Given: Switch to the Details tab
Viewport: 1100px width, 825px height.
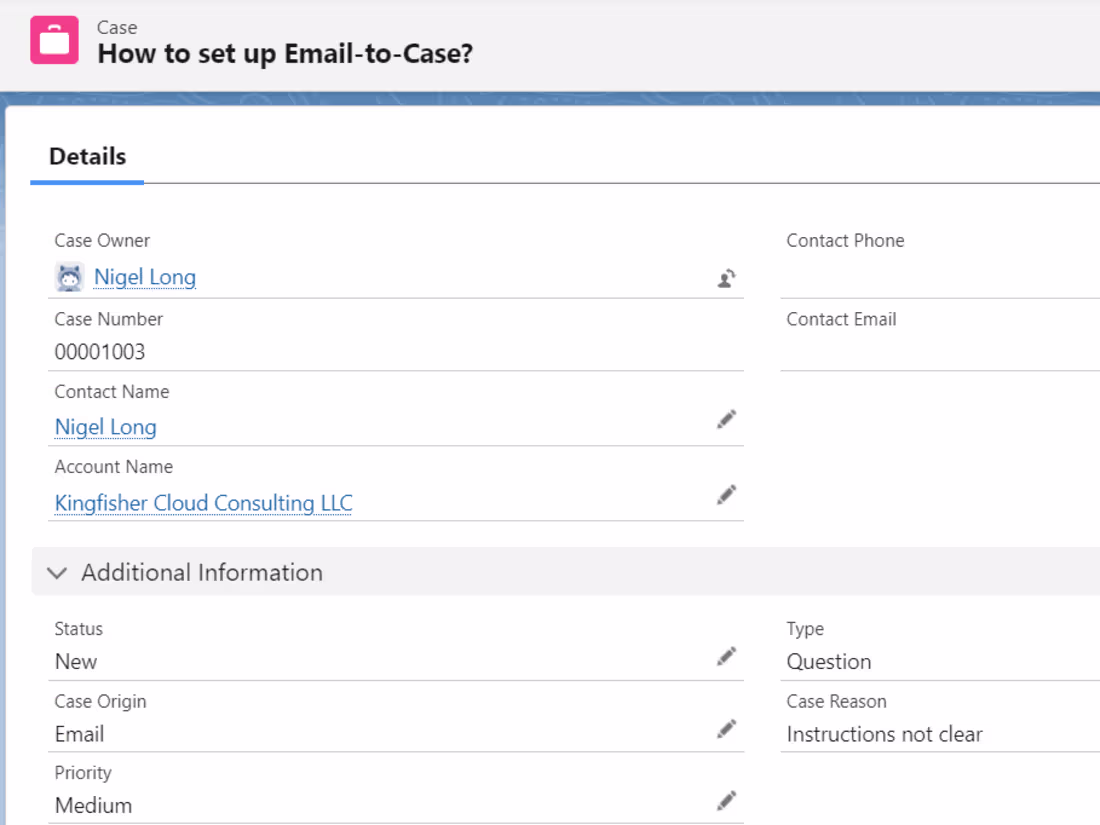Looking at the screenshot, I should (x=86, y=156).
